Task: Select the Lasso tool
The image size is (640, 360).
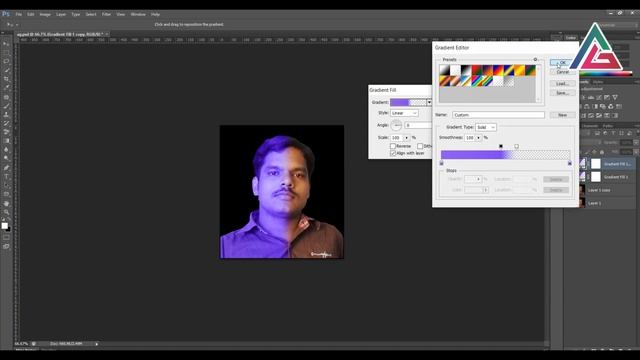Action: point(6,61)
